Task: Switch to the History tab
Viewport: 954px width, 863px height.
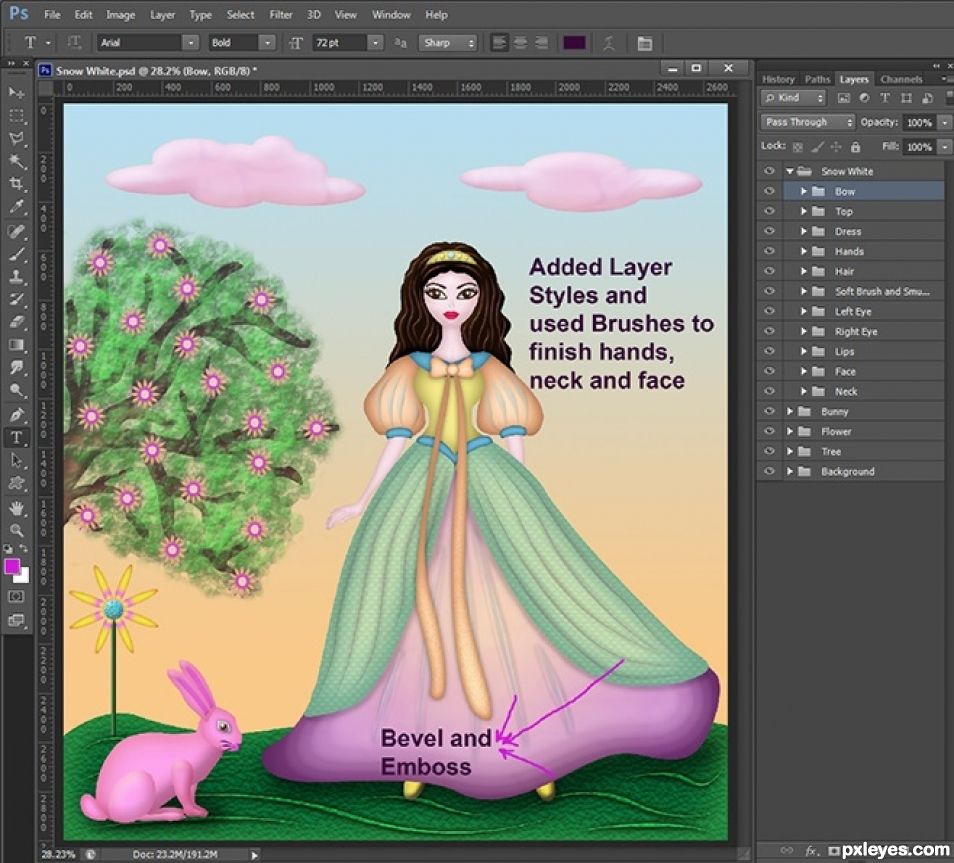Action: [778, 79]
